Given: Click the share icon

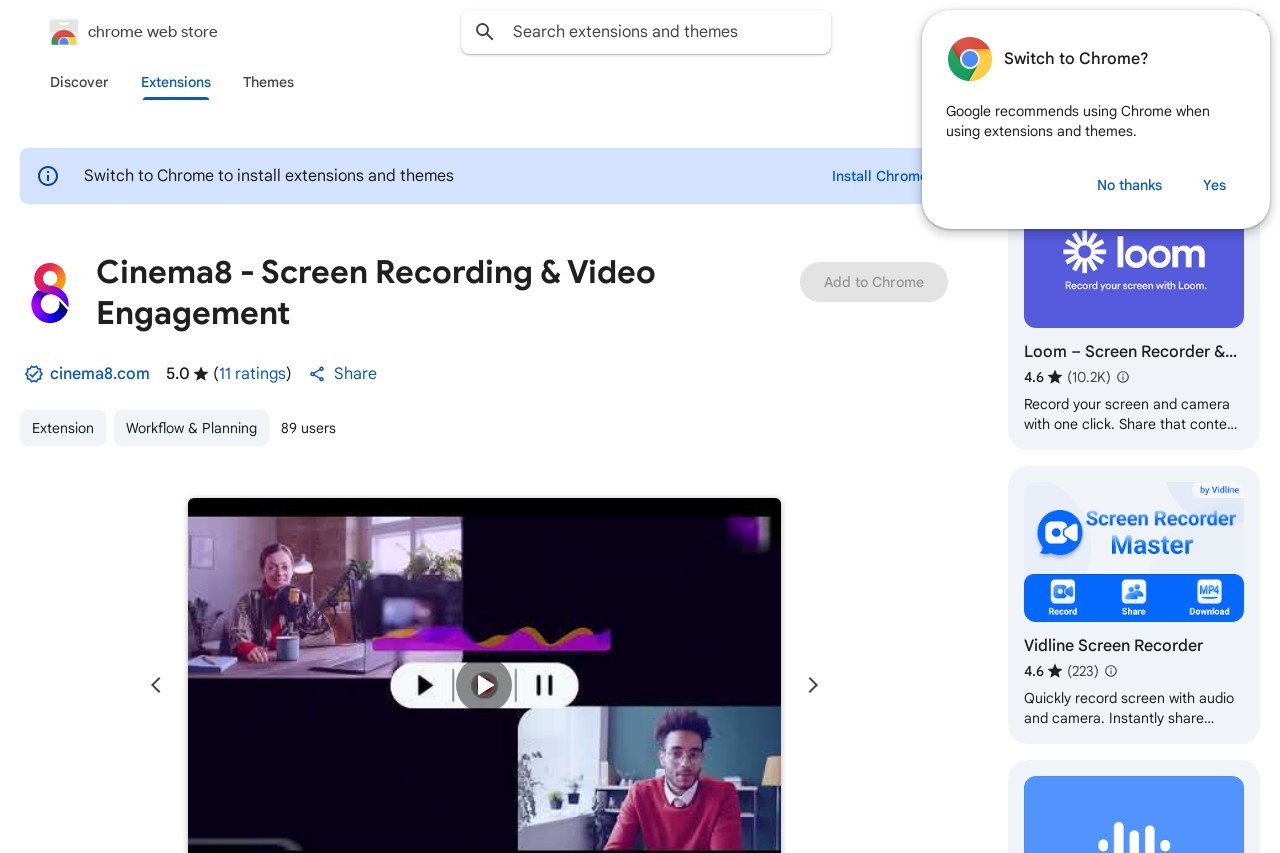Looking at the screenshot, I should (x=317, y=374).
